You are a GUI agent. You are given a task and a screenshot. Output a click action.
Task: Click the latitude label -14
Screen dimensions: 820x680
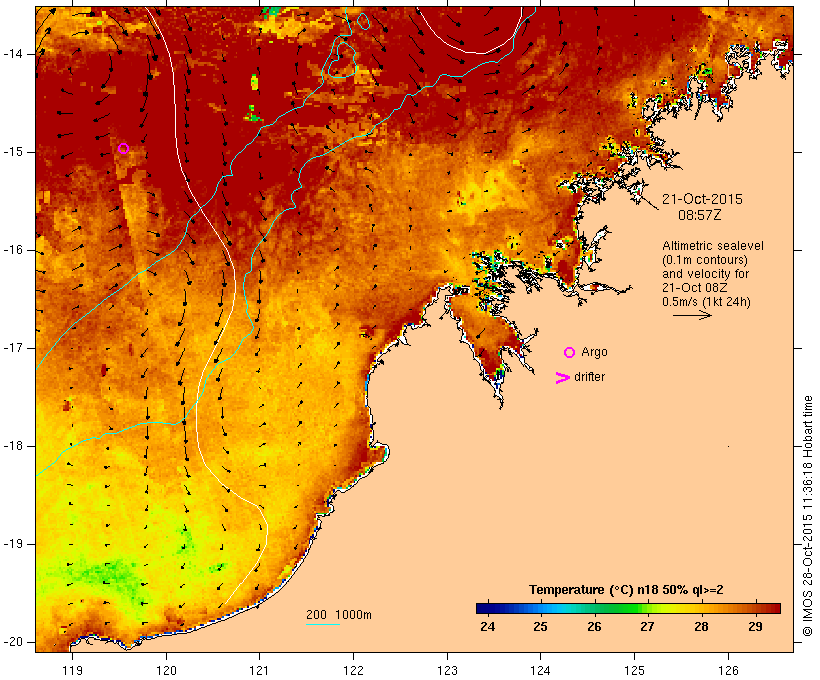tap(13, 54)
